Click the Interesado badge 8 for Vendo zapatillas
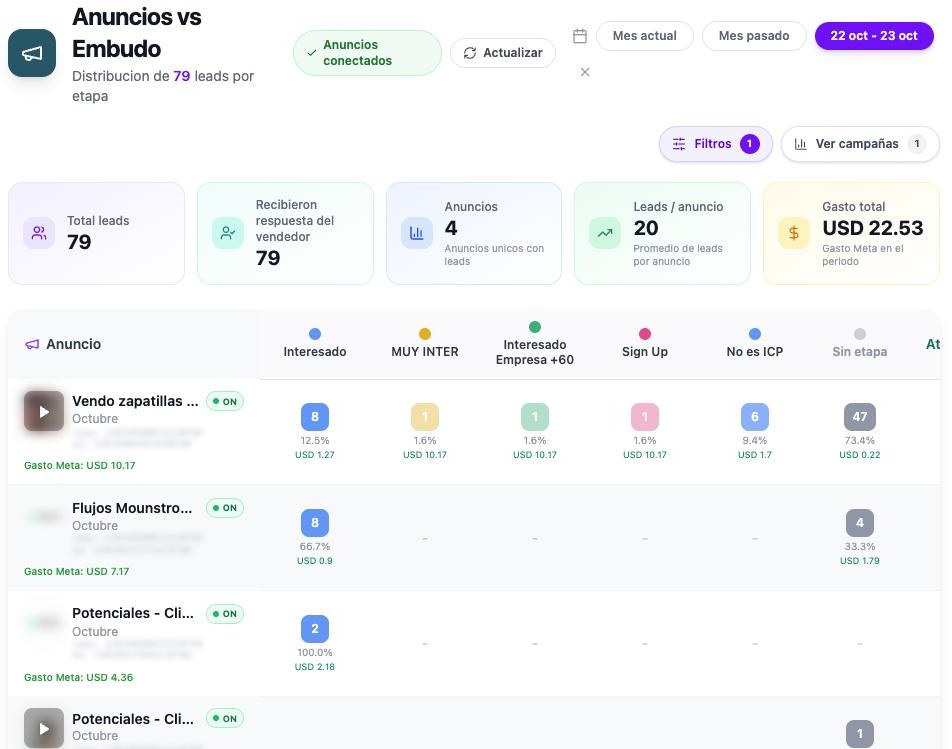 (x=314, y=416)
